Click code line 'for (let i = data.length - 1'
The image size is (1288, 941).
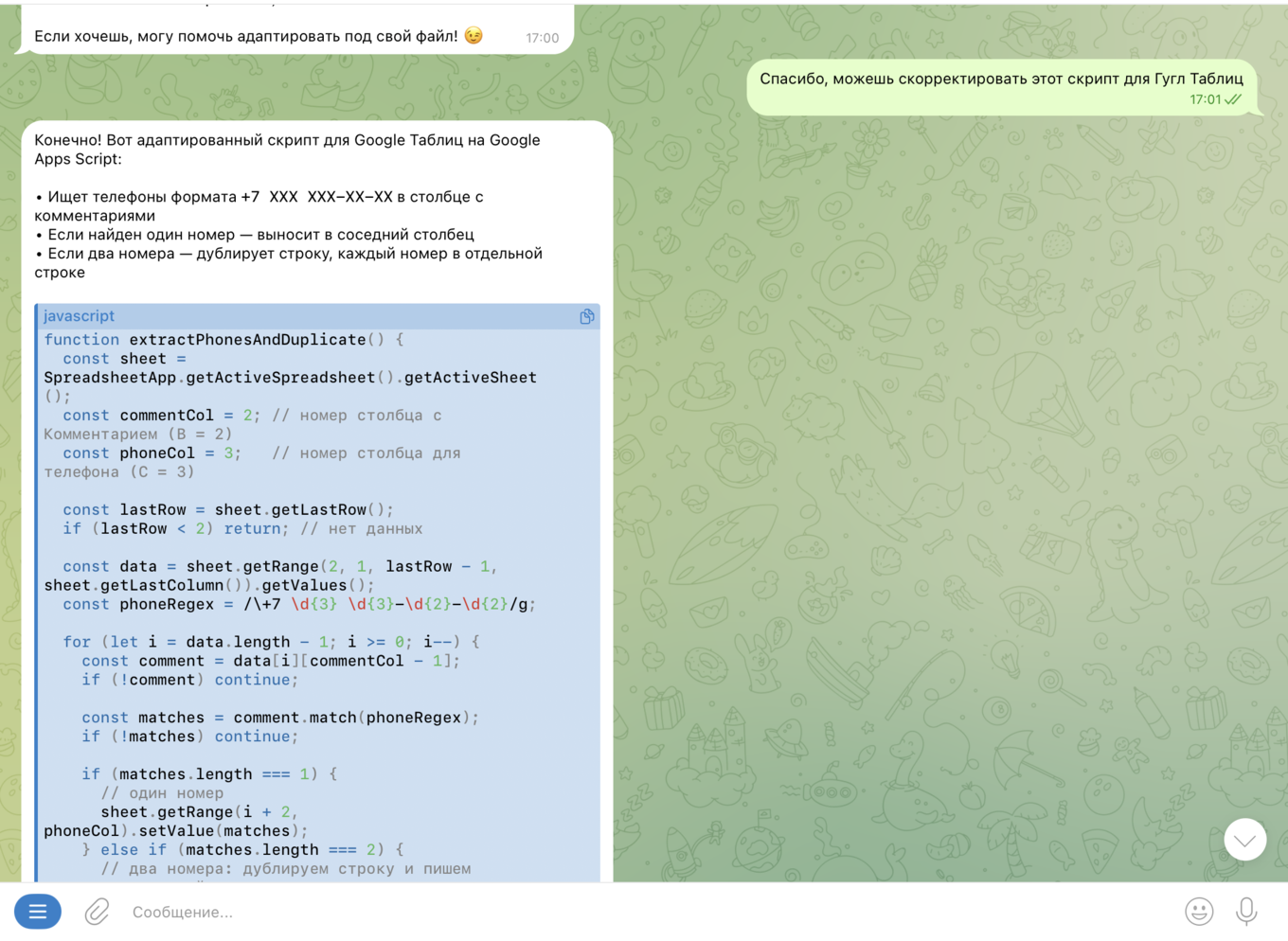(x=271, y=643)
